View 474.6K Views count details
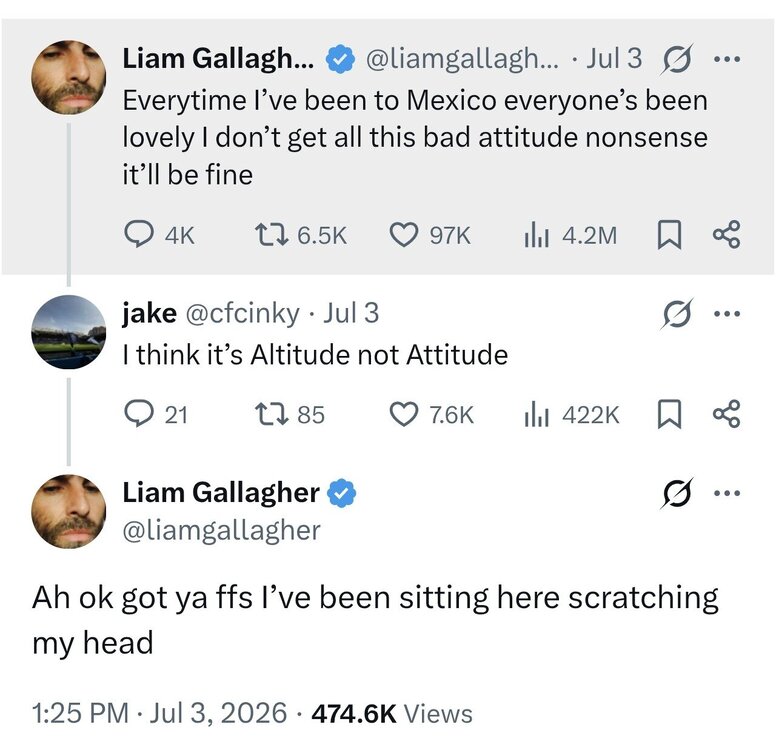The image size is (776, 750). (x=391, y=713)
